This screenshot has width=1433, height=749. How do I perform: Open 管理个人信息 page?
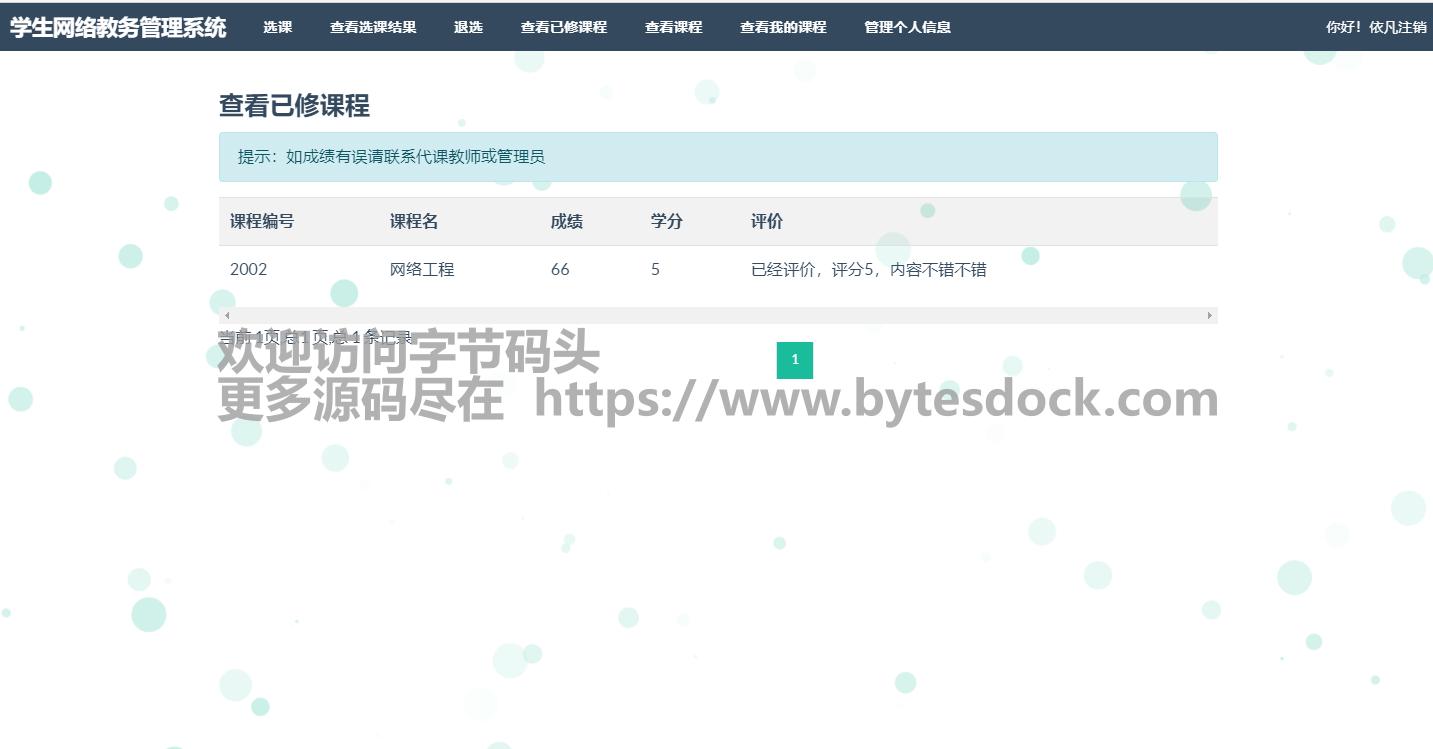click(907, 27)
